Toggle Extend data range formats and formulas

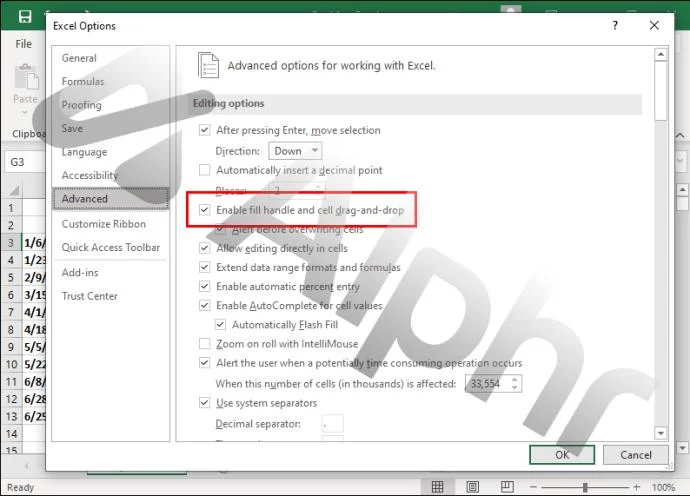[x=204, y=267]
